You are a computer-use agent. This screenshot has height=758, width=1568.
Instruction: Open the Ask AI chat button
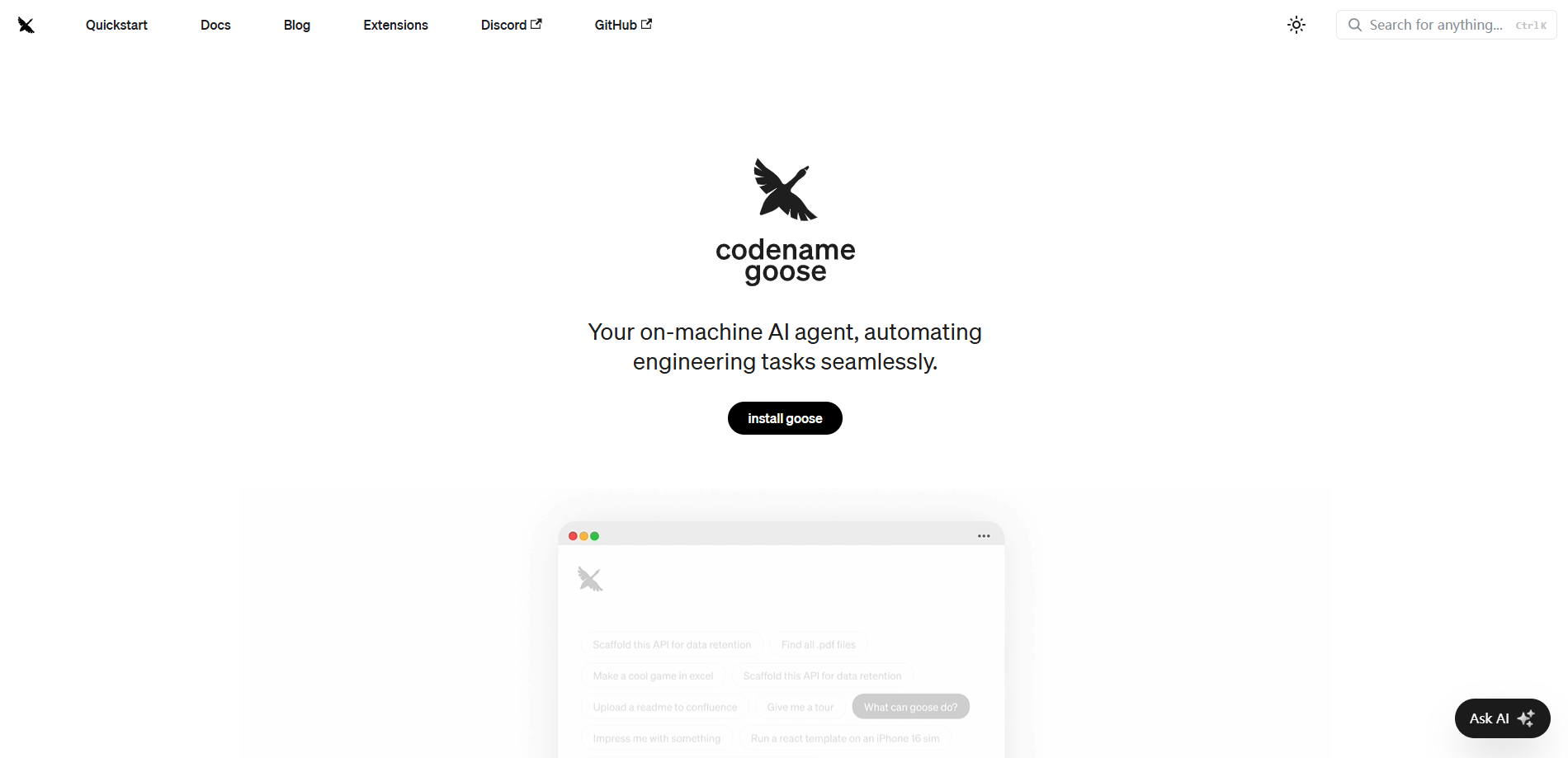pos(1502,718)
